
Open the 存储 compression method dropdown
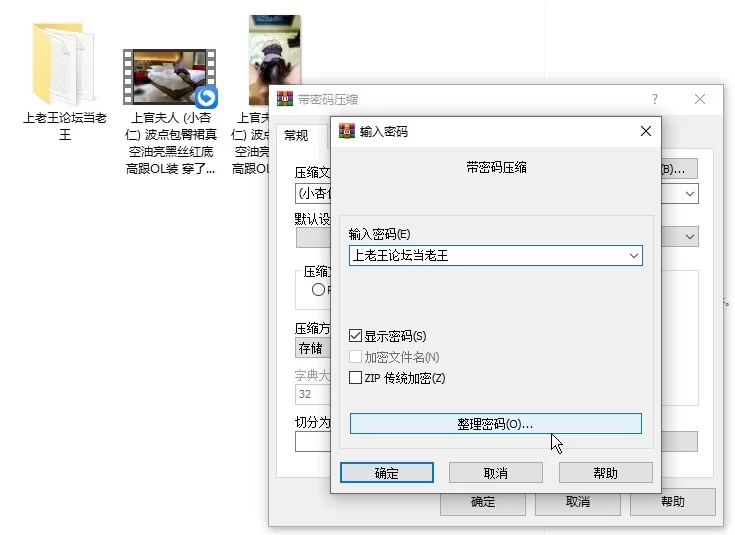point(313,348)
